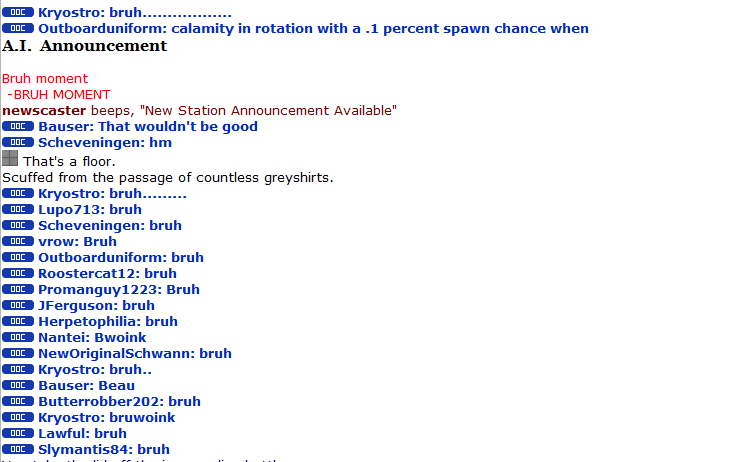Click the OOC tag beside Kryostro's bruwoink

click(x=18, y=418)
